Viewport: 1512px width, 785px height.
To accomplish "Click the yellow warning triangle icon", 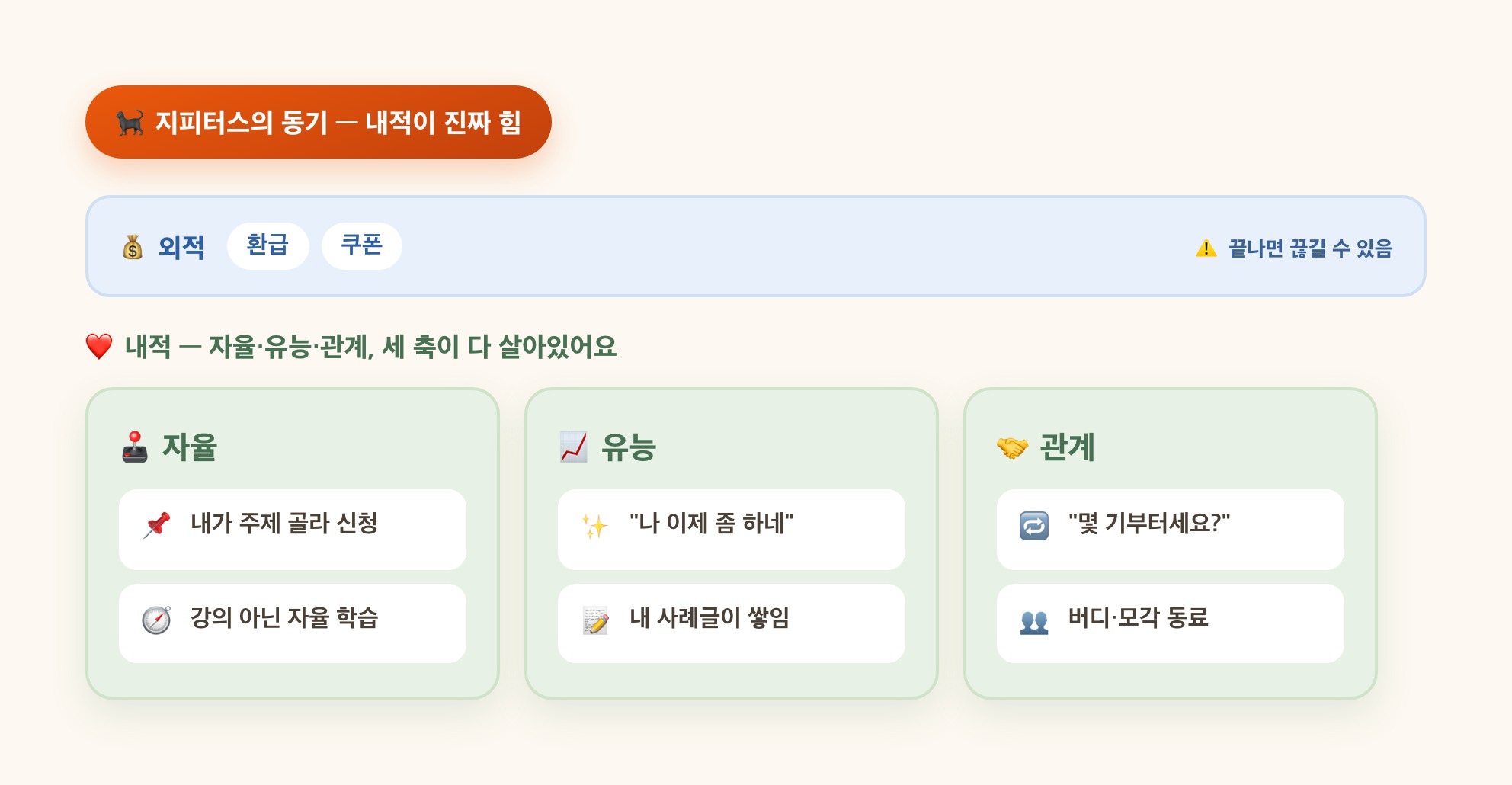I will pyautogui.click(x=1206, y=248).
